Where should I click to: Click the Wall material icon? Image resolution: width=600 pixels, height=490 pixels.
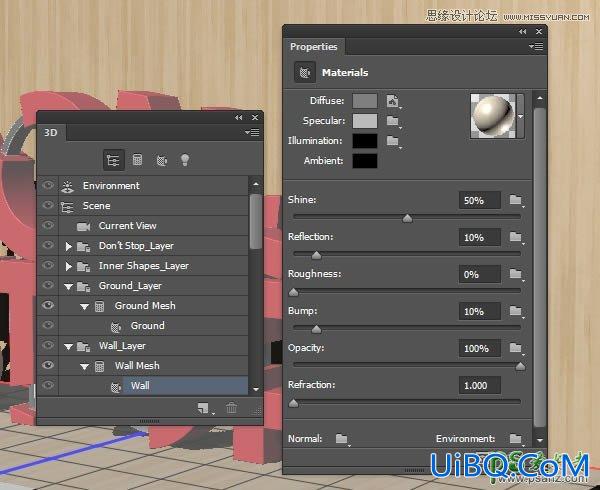pos(116,387)
